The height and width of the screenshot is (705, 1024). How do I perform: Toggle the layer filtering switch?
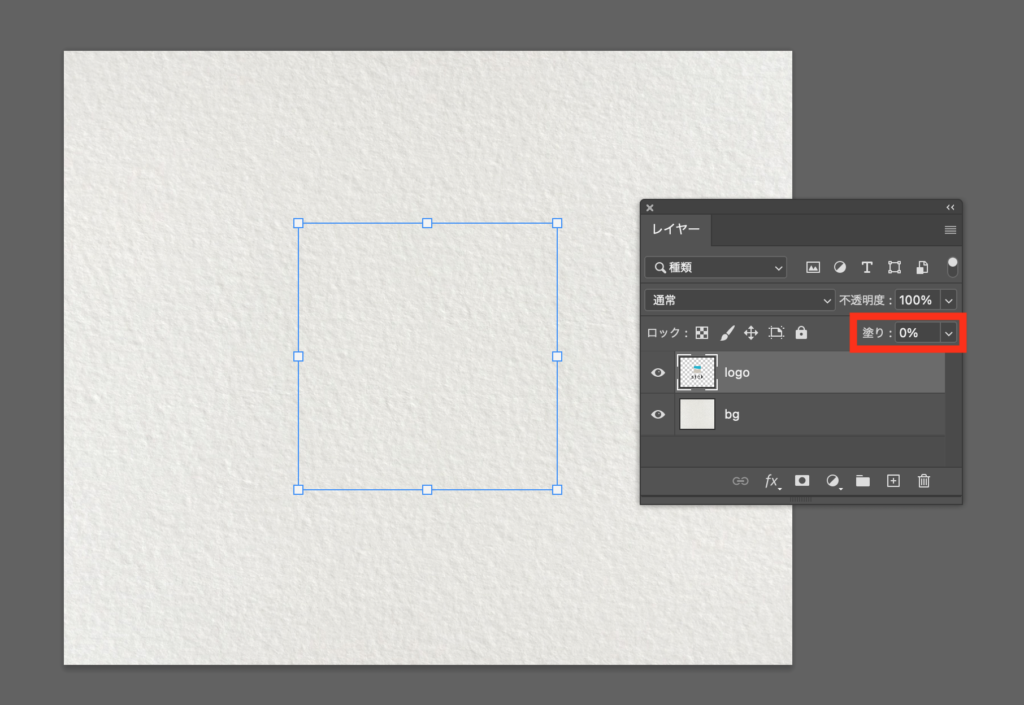(952, 266)
